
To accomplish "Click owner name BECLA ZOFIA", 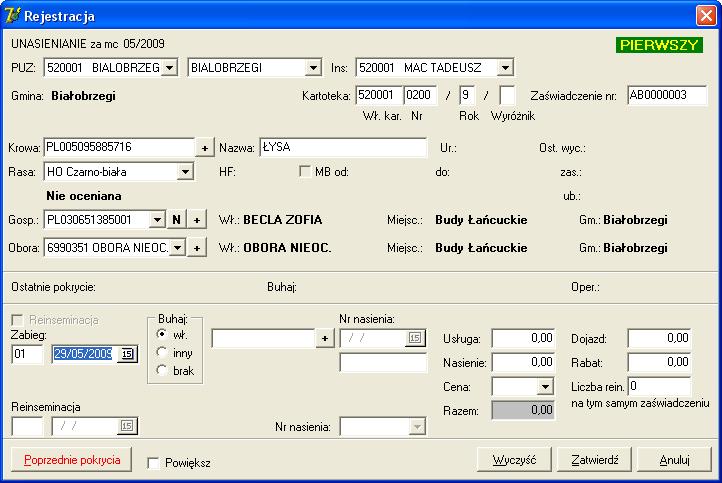I will (x=282, y=220).
